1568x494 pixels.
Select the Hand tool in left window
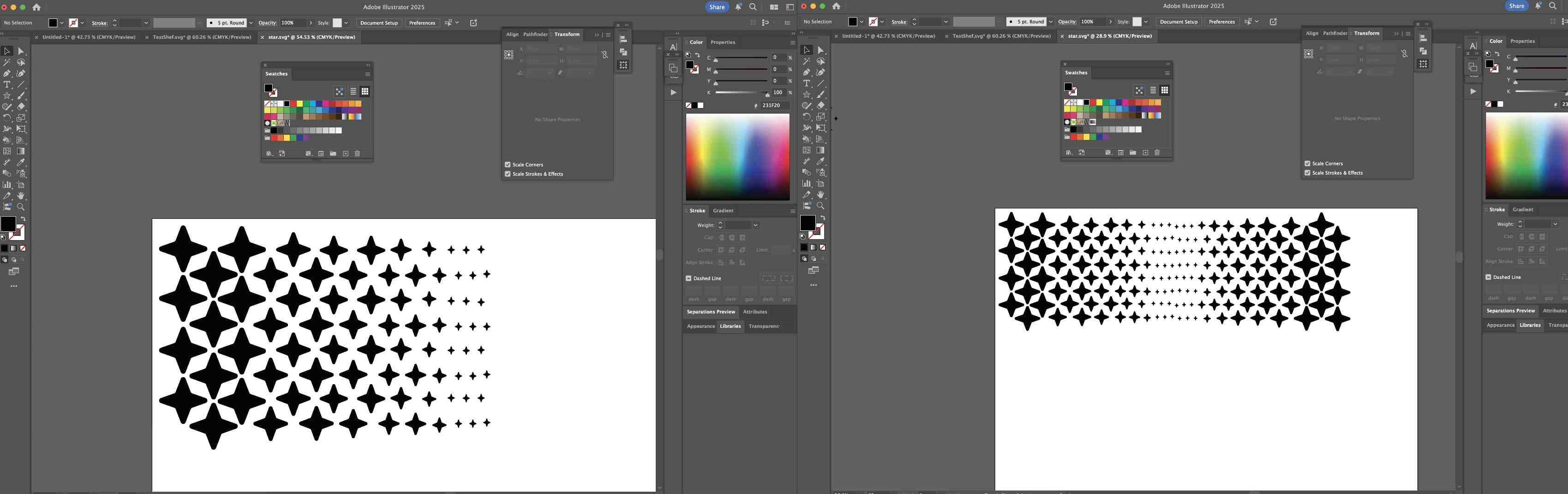coord(21,196)
